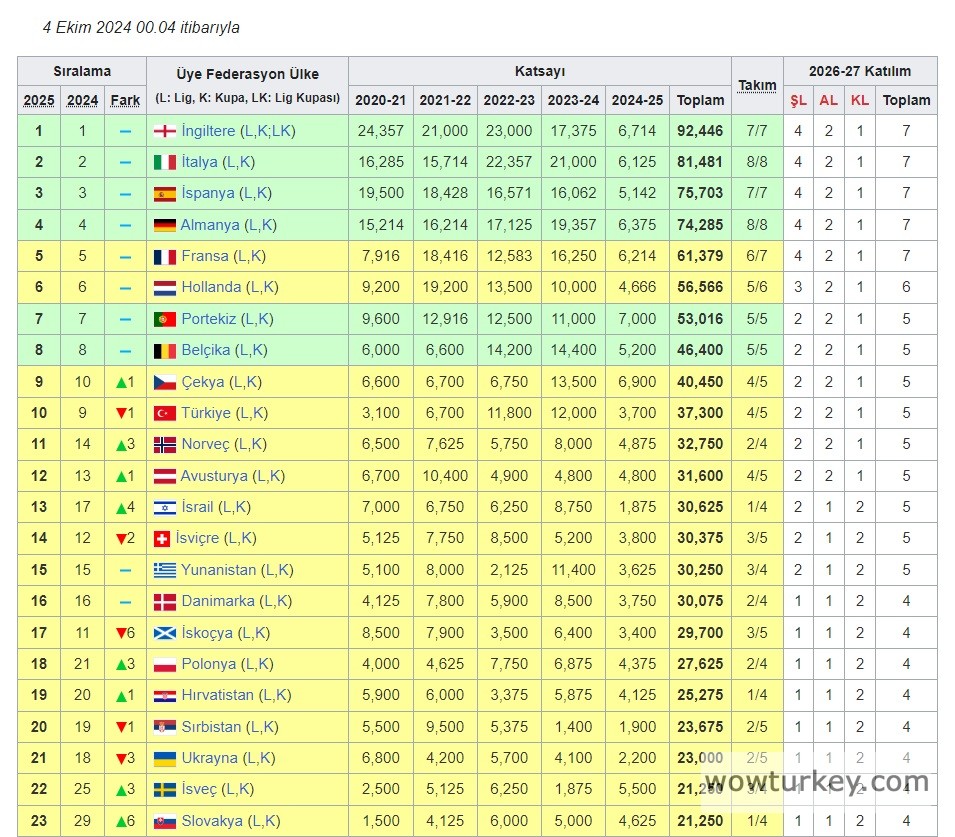Click the Fark column header
Viewport: 955px width, 837px height.
(x=125, y=100)
